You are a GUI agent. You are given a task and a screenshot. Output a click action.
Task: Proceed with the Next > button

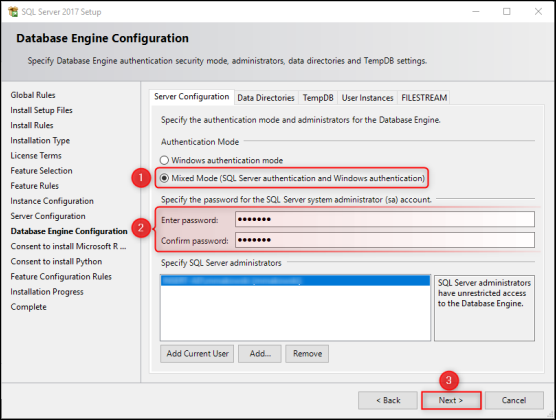coord(451,400)
